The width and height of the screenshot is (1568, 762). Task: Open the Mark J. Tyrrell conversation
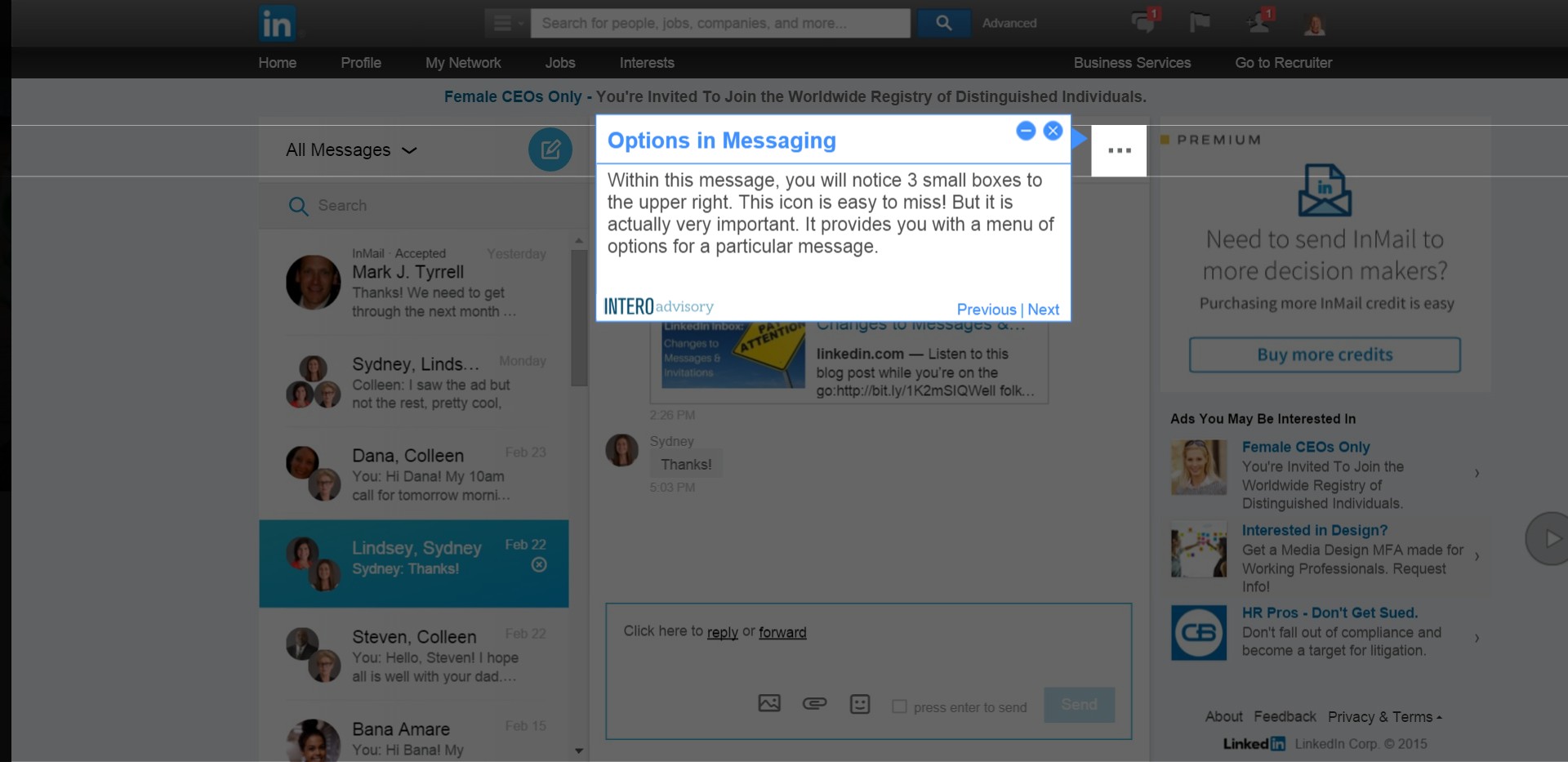(x=414, y=283)
